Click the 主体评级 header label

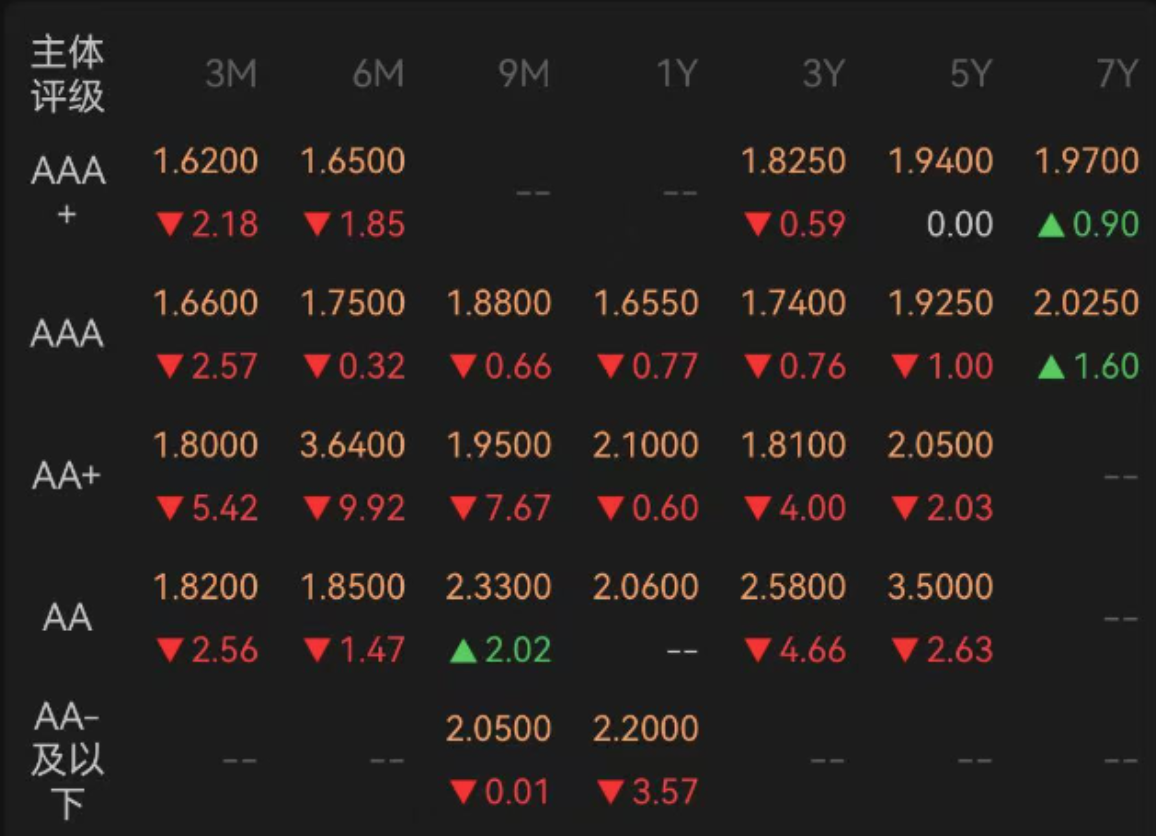click(x=68, y=74)
